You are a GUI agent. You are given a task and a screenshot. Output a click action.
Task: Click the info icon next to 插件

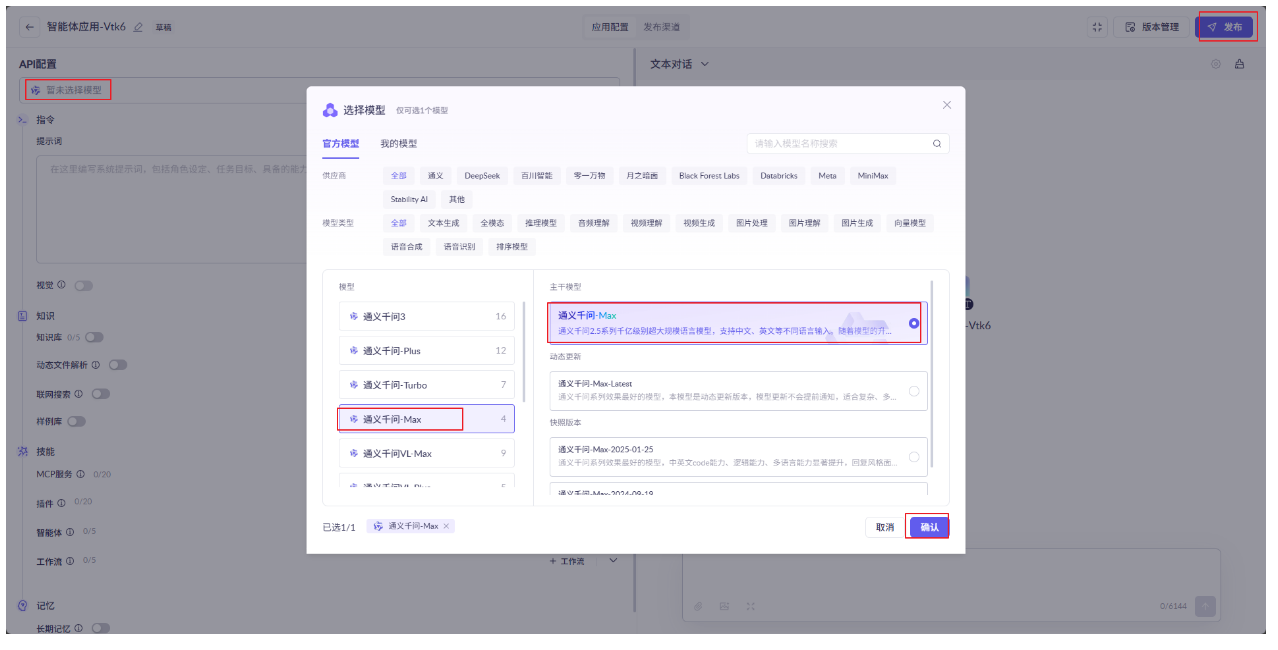(62, 503)
